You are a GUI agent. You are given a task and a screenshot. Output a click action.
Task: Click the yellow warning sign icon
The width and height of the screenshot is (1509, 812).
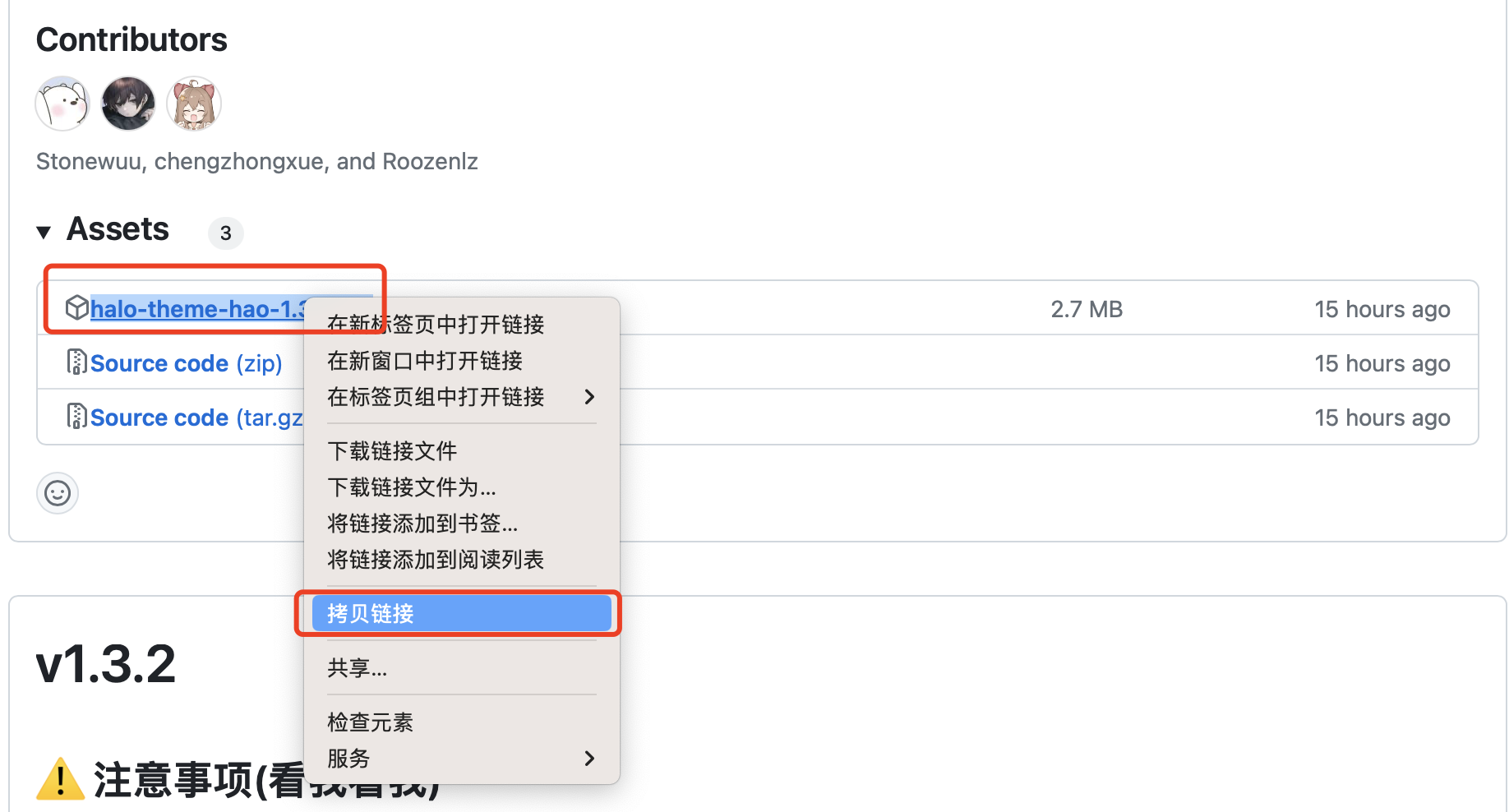pos(60,779)
